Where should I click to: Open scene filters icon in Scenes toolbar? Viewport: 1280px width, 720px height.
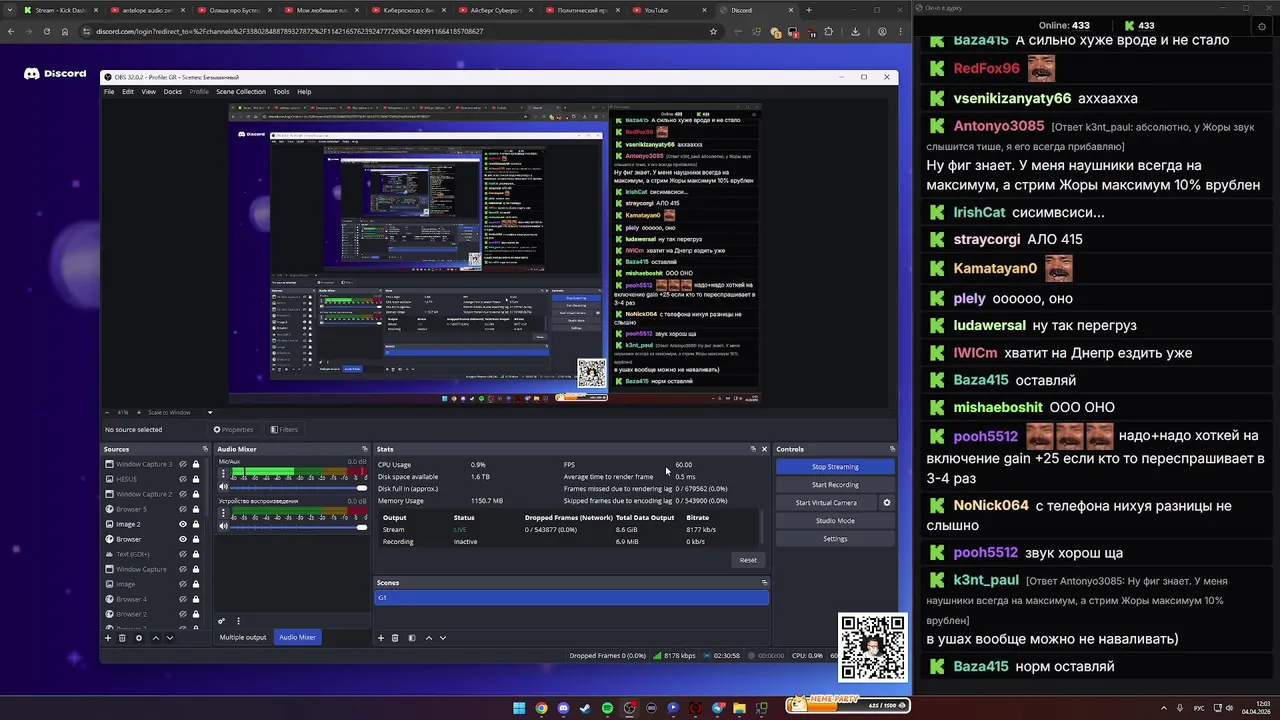(x=411, y=638)
